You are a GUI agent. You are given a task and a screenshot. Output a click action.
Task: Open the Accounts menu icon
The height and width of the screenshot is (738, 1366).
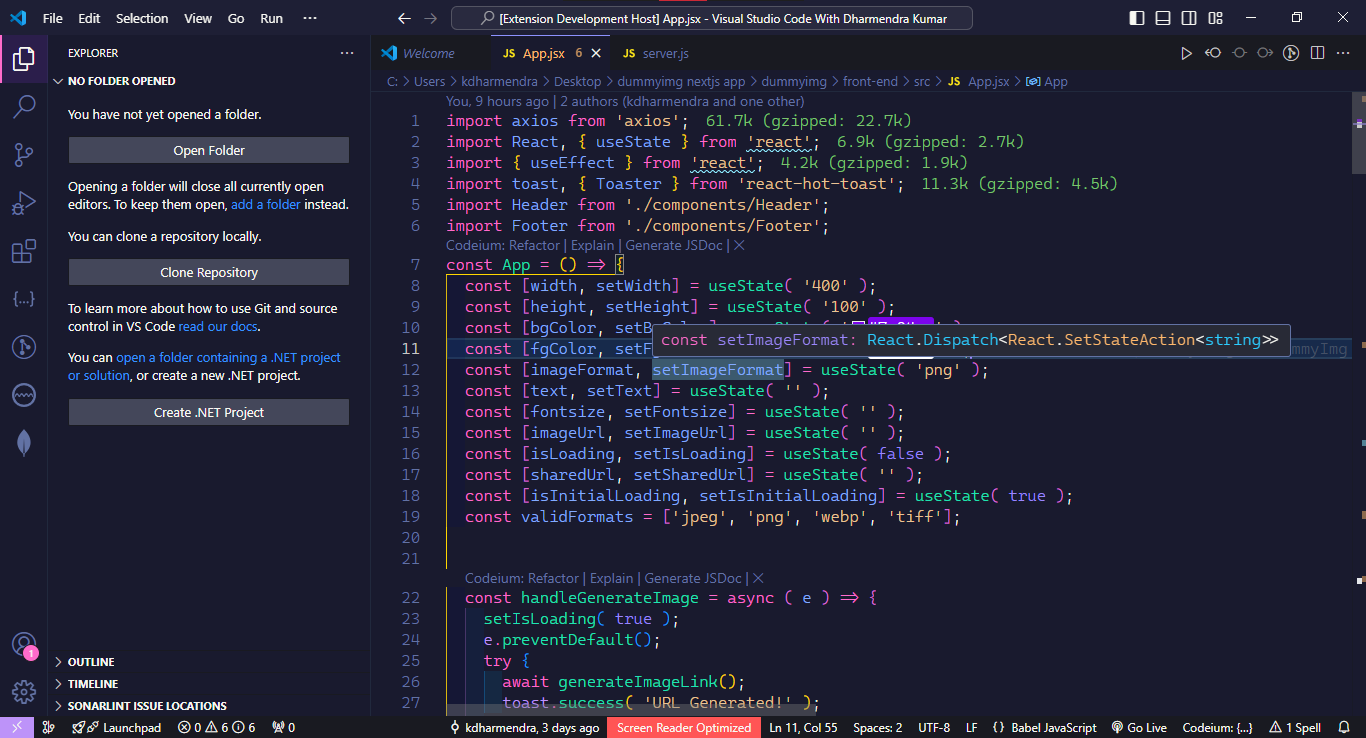pos(24,645)
